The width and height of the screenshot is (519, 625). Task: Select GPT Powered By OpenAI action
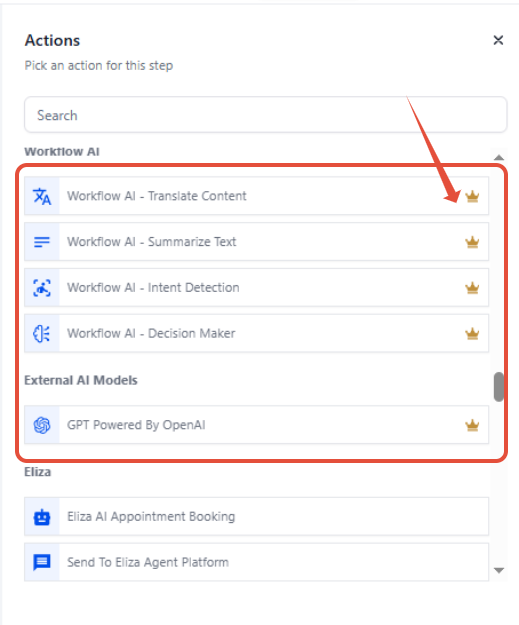tap(256, 425)
